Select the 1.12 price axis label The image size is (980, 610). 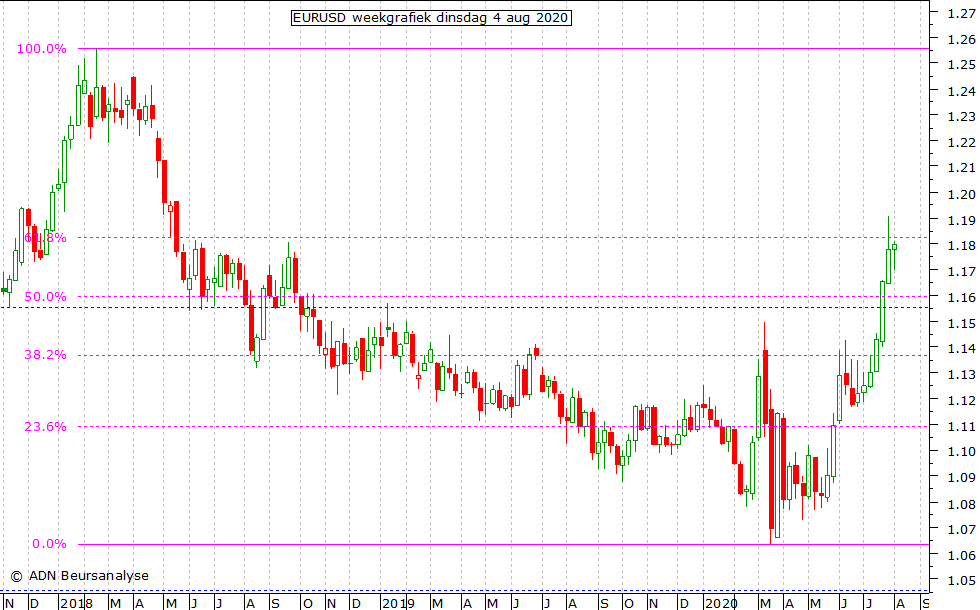pyautogui.click(x=961, y=401)
